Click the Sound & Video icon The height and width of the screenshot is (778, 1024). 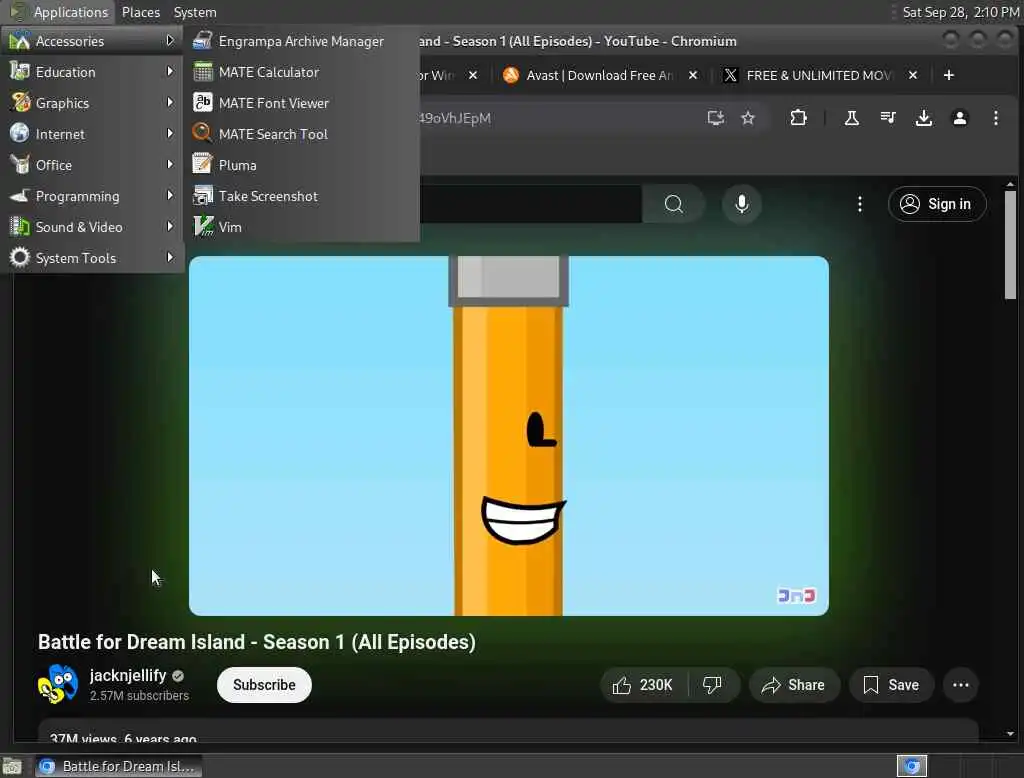pyautogui.click(x=20, y=227)
